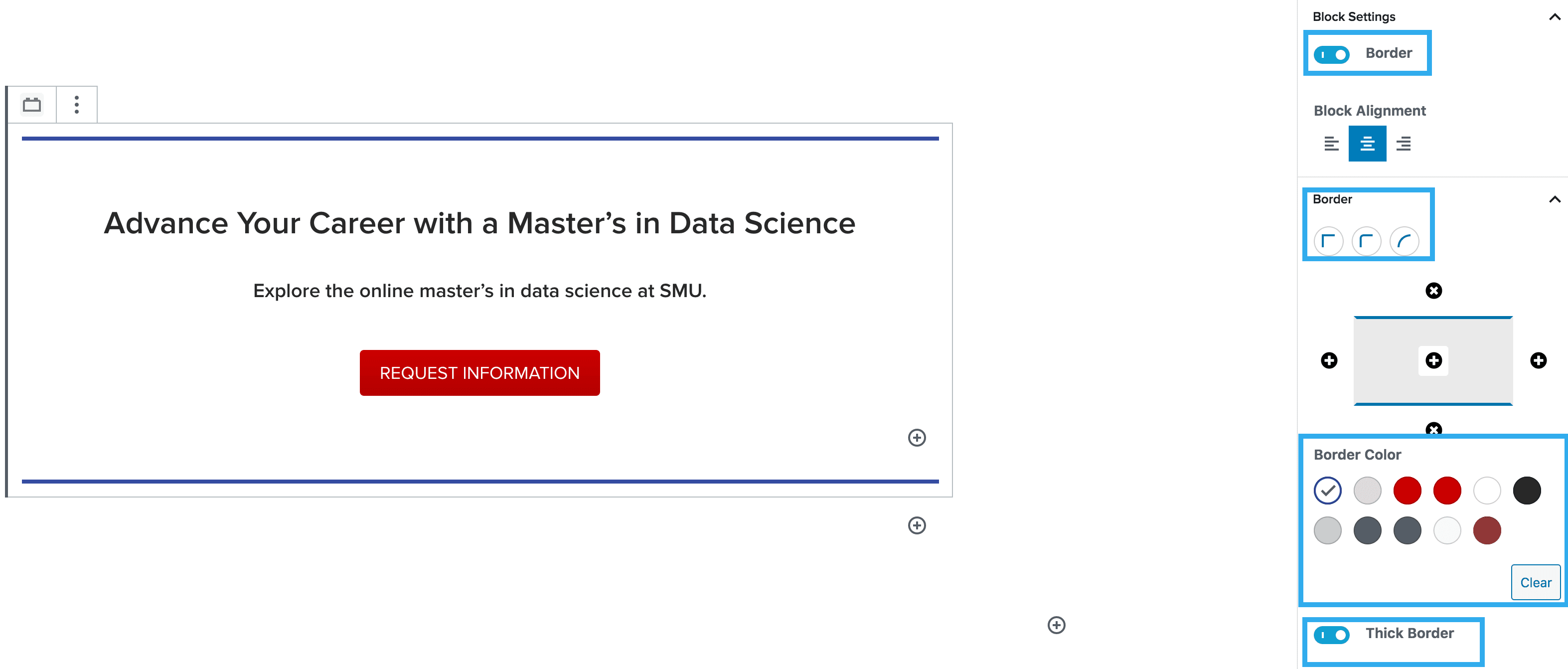Click the block type icon in block toolbar
The width and height of the screenshot is (1568, 669).
click(32, 105)
